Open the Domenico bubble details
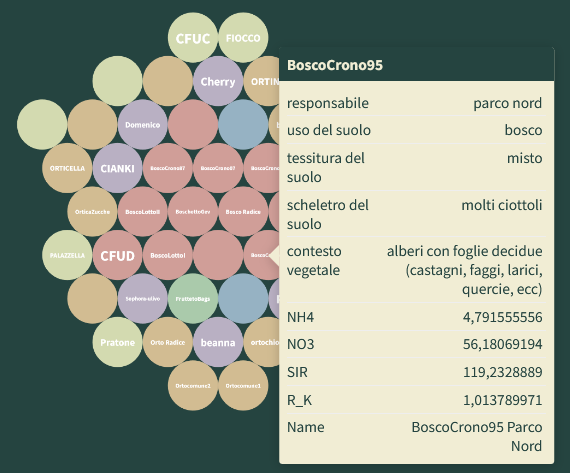 pos(142,125)
